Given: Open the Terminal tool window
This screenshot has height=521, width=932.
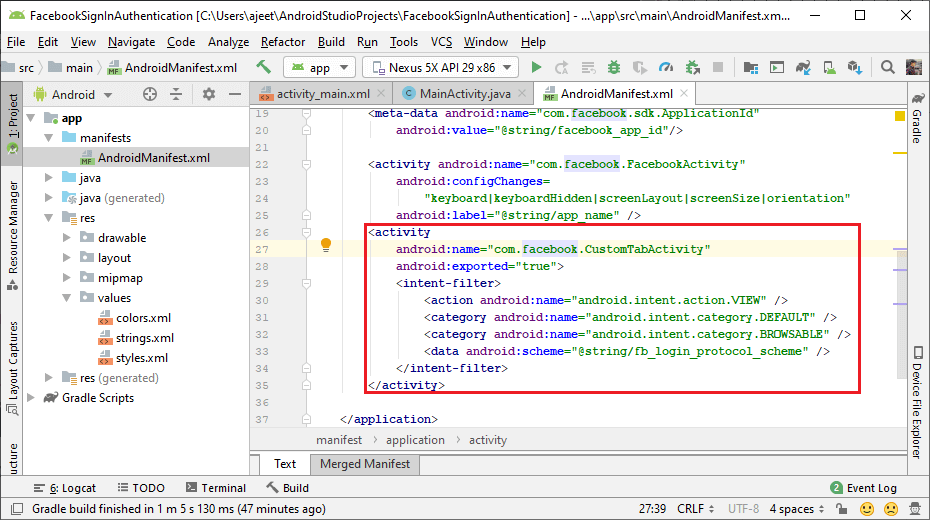Looking at the screenshot, I should 216,488.
